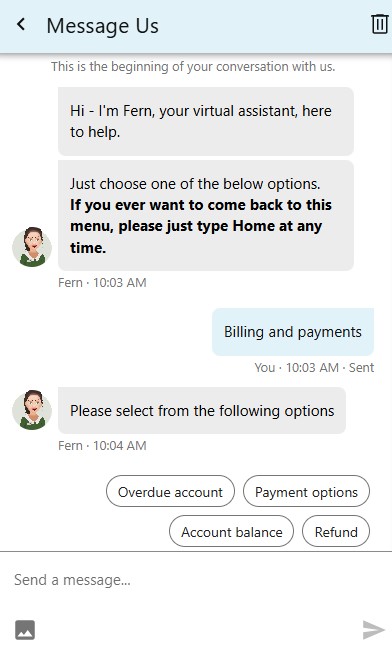Tap the Refund quick reply
Viewport: 392px width, 649px height.
point(336,531)
